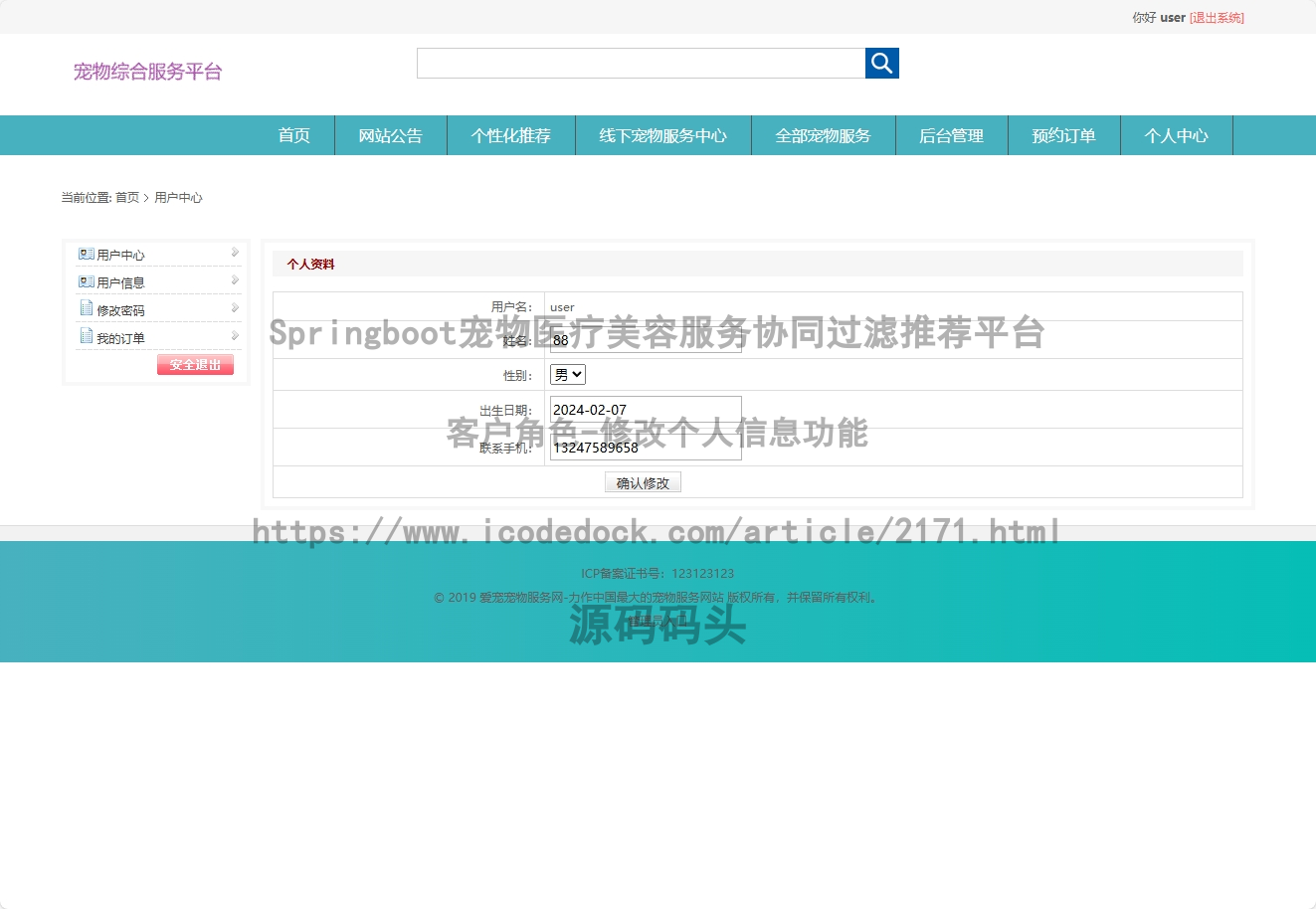Expand the 用户中心 sidebar arrow

coord(235,253)
